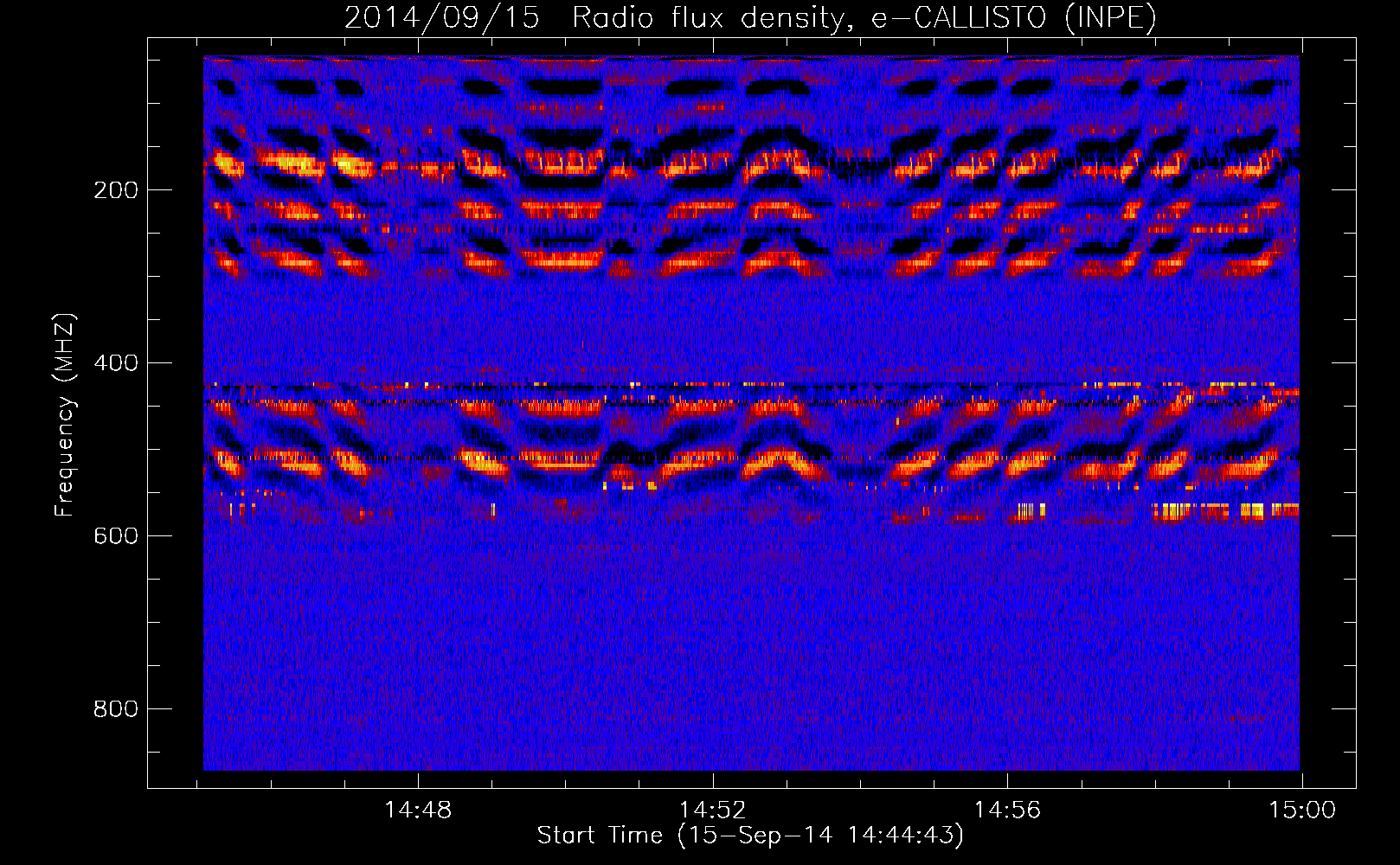
Task: Click the plot title "2014/09/15 Radio flux density, e-CALLISTO (INPE)"
Action: 750,17
